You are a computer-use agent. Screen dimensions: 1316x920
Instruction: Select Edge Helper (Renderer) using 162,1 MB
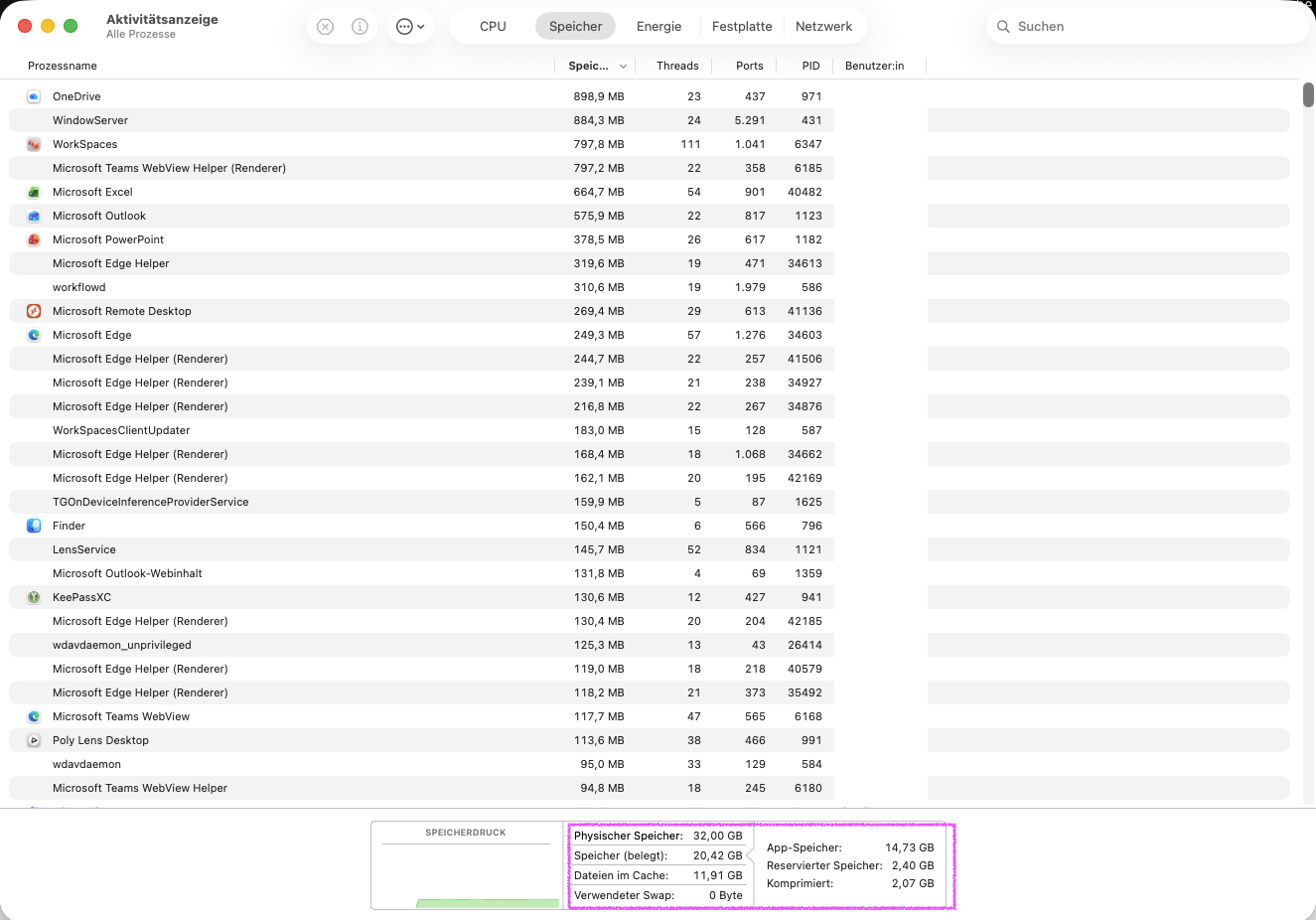click(x=650, y=478)
